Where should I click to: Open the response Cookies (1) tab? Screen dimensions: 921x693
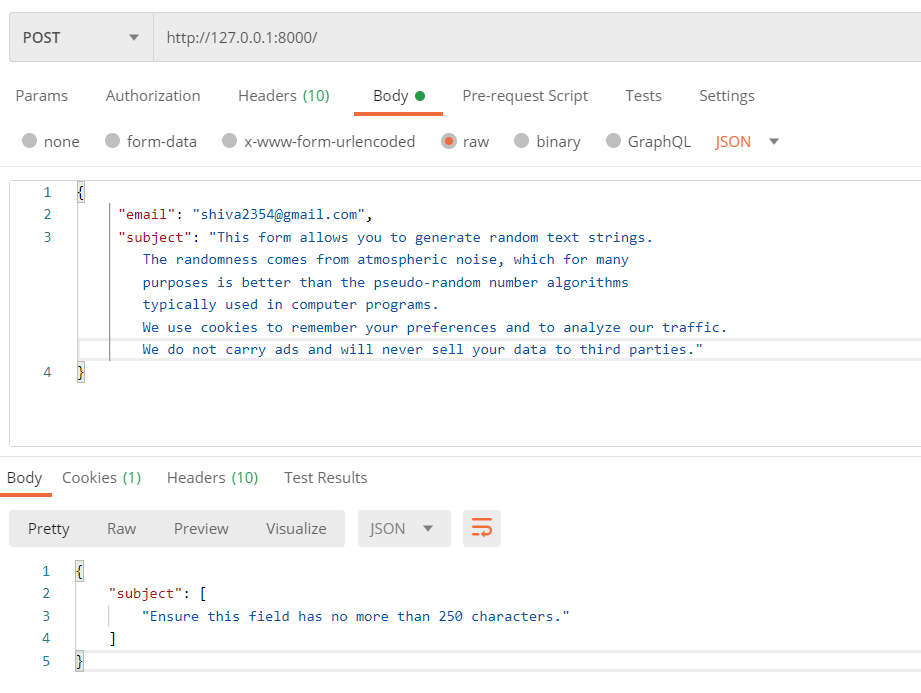pyautogui.click(x=102, y=477)
